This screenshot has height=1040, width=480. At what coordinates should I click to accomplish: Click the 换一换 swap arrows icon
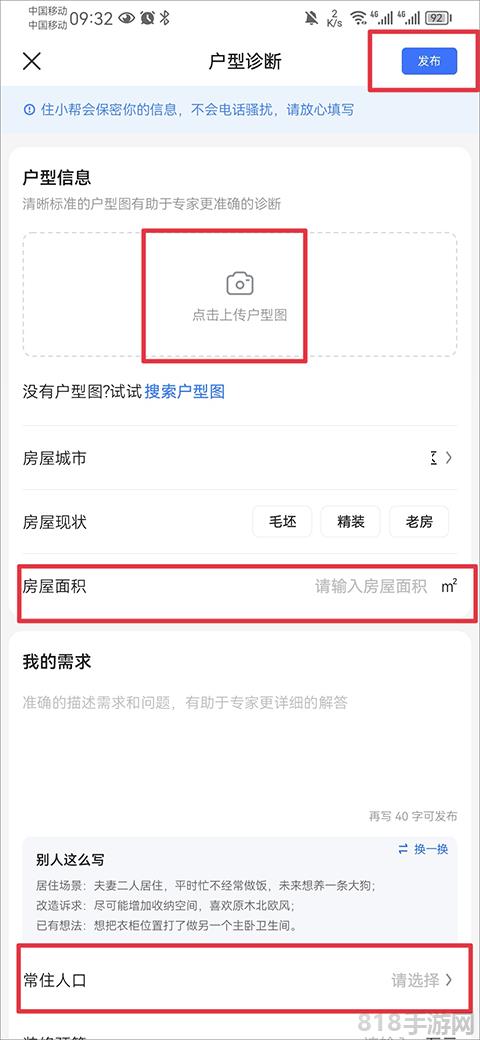pyautogui.click(x=403, y=849)
